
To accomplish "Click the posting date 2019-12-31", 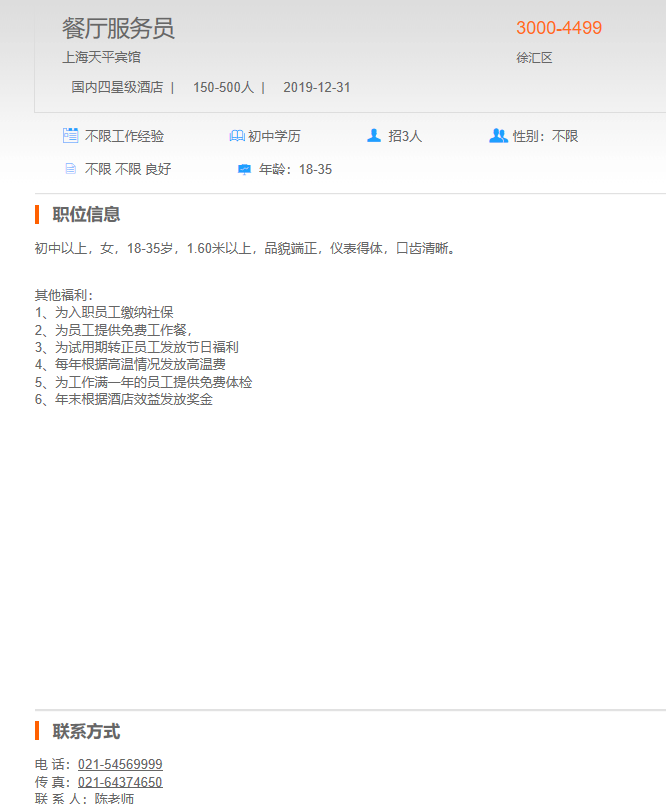I will click(x=317, y=87).
